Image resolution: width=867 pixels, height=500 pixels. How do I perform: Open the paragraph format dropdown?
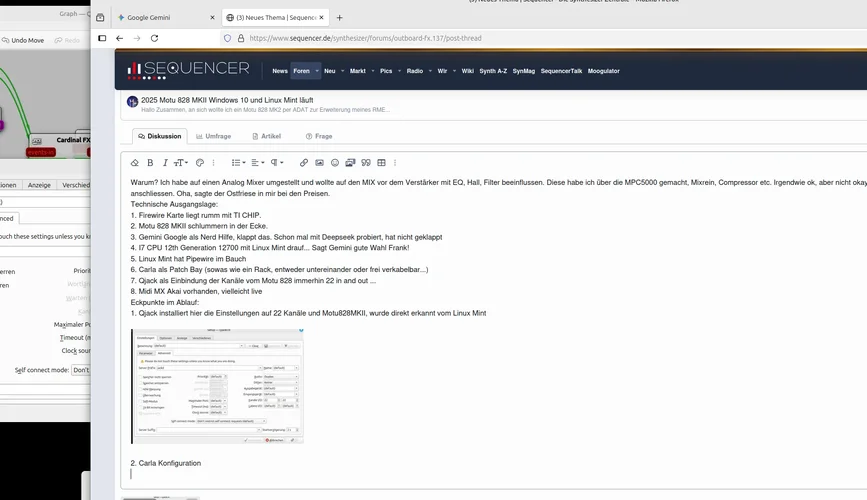[277, 163]
